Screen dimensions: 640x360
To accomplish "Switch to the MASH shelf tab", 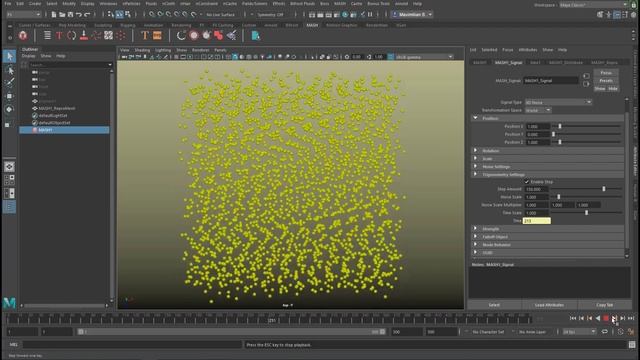I will 312,25.
